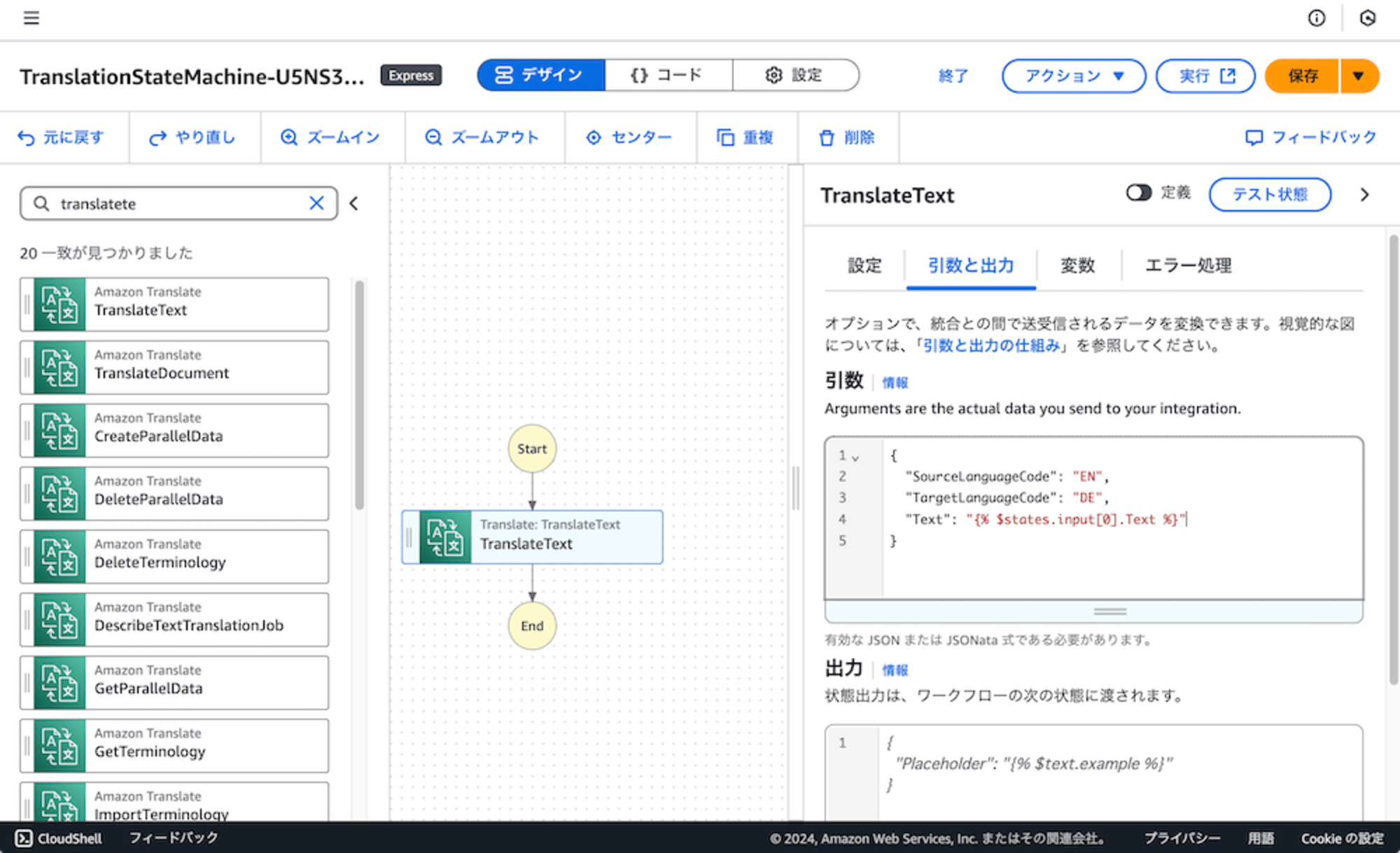Click テスト状態 button
This screenshot has width=1400, height=853.
(1270, 194)
